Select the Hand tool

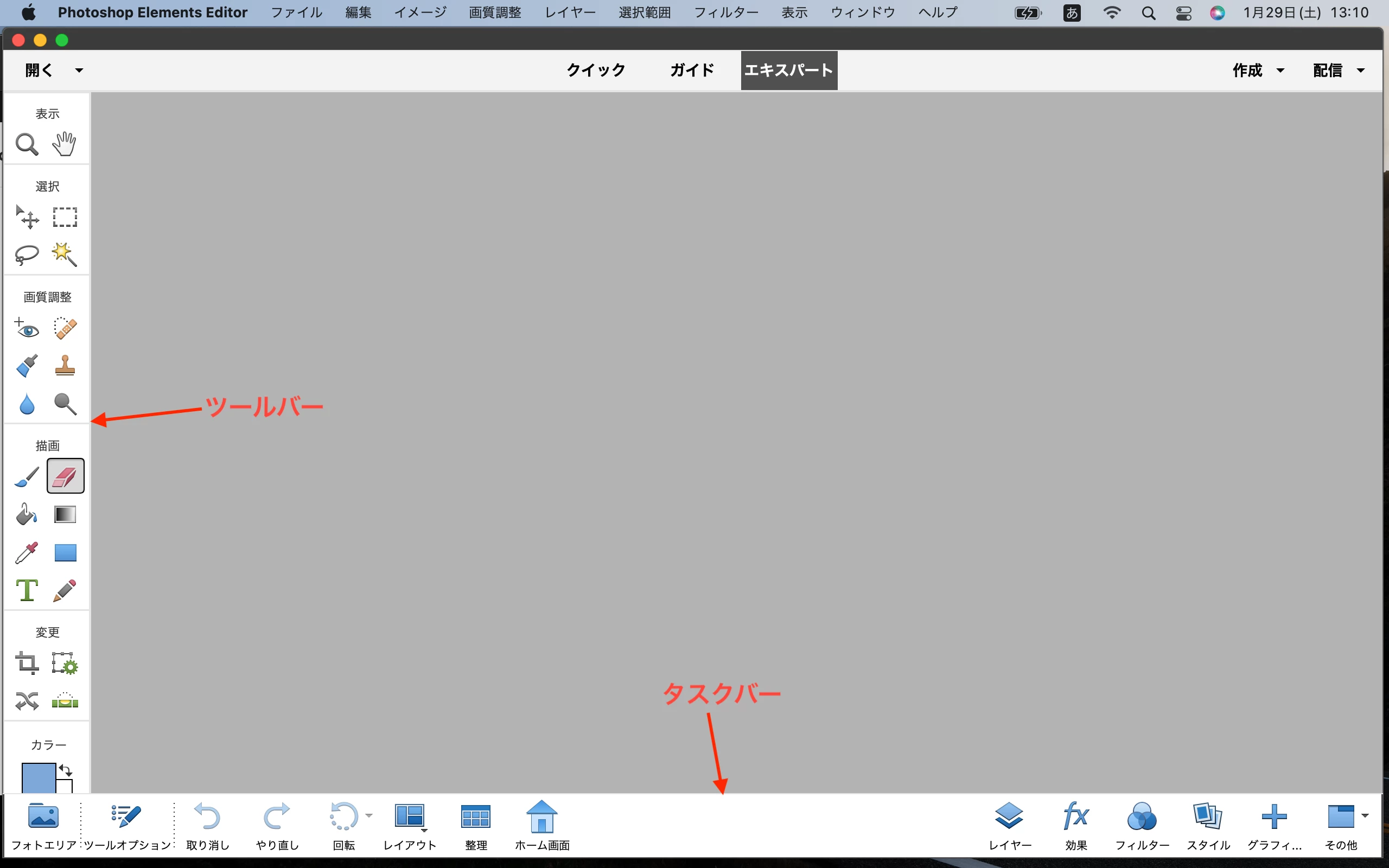pyautogui.click(x=64, y=144)
